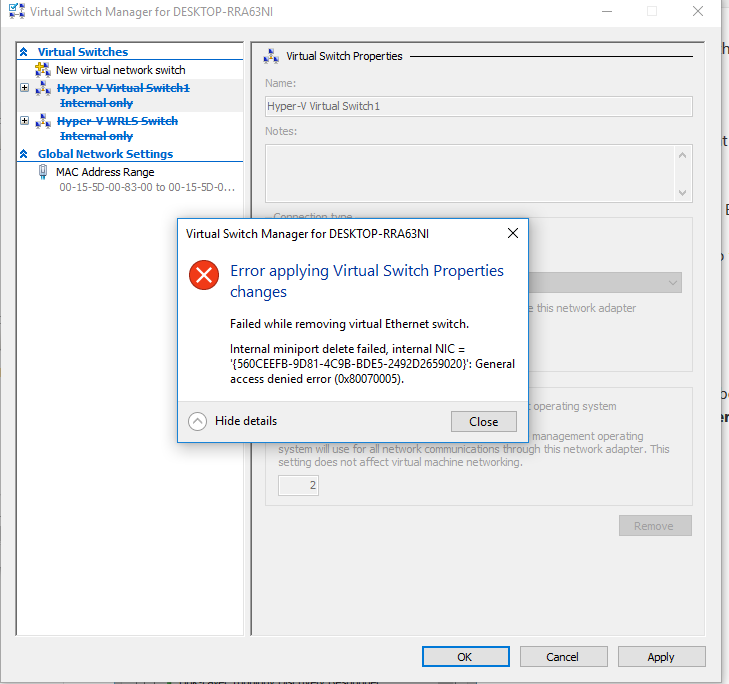Collapse the Global Network Settings section
Screen dimensions: 729x684
click(24, 153)
